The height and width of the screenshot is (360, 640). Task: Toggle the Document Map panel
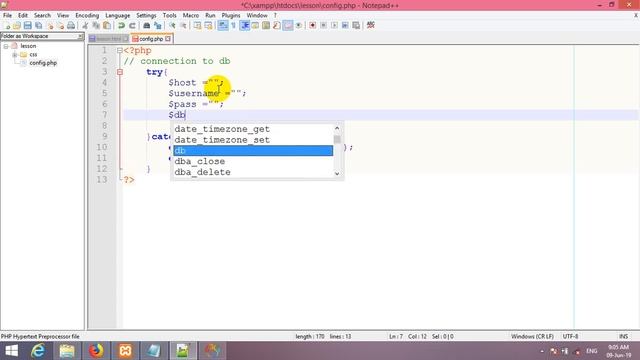click(266, 25)
